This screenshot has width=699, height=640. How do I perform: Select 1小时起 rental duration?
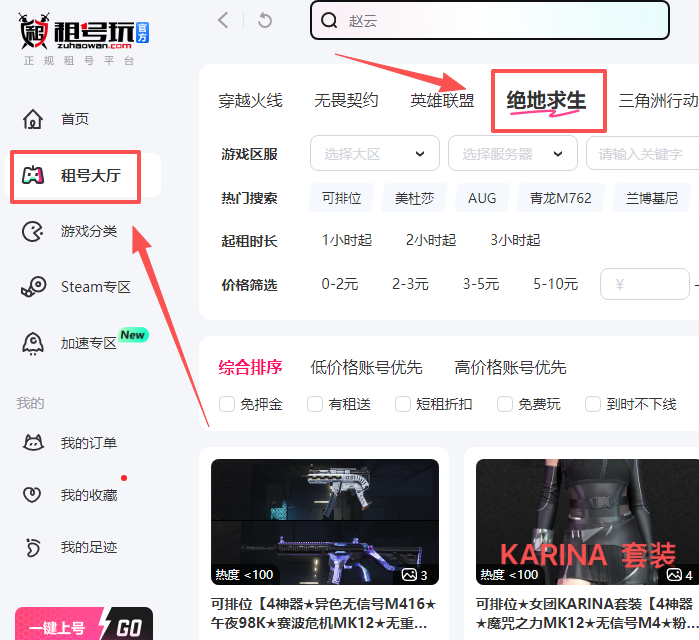tap(347, 240)
